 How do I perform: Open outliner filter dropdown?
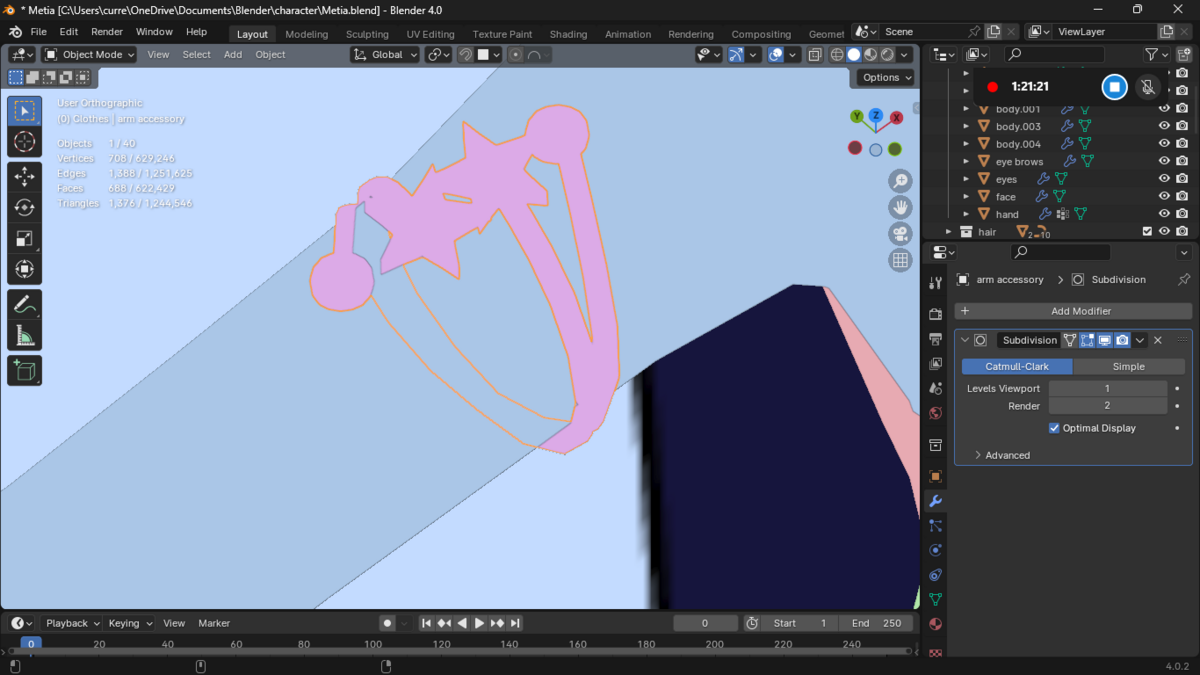pyautogui.click(x=1157, y=55)
